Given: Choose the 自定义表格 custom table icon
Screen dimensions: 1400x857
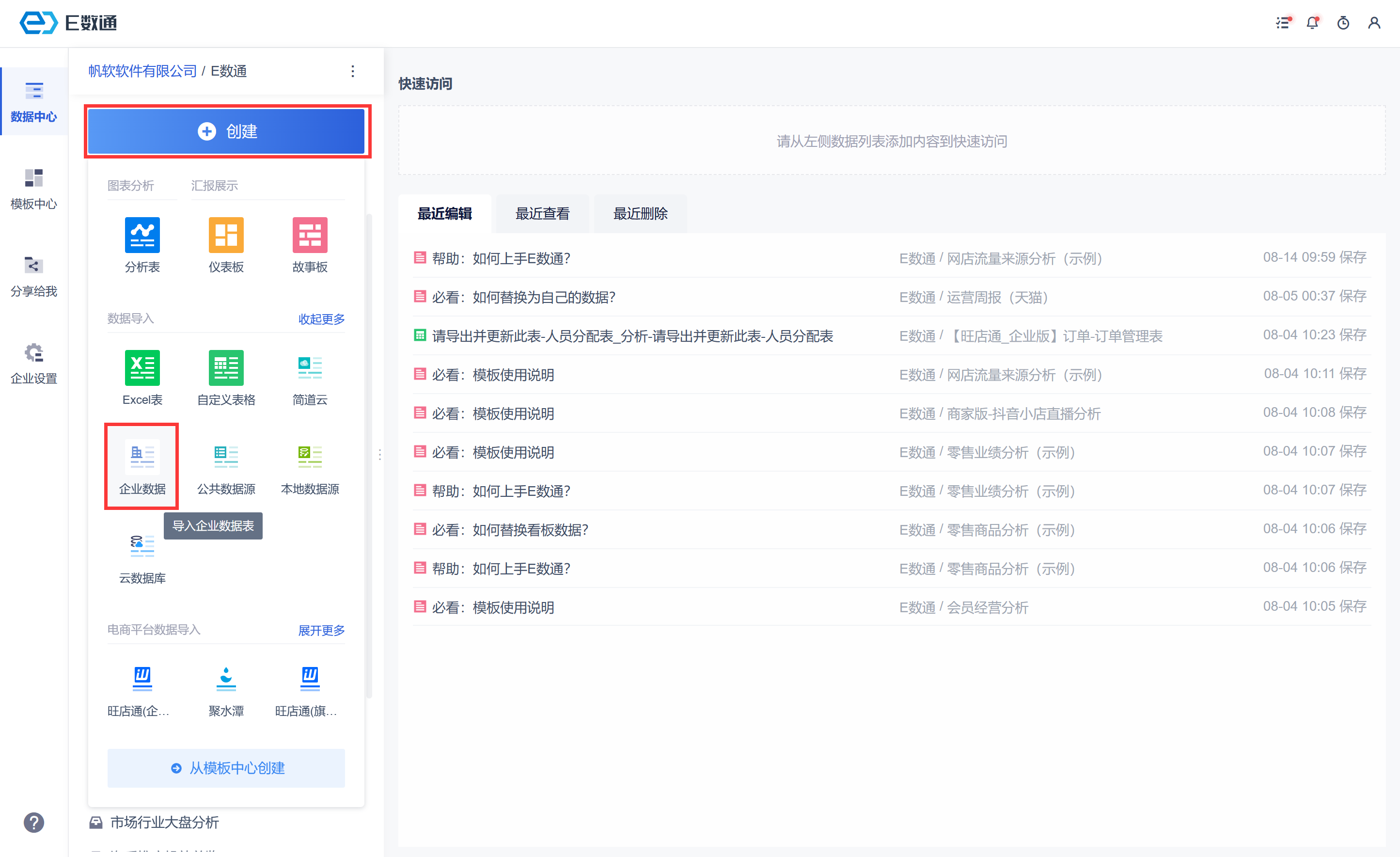Looking at the screenshot, I should 226,368.
